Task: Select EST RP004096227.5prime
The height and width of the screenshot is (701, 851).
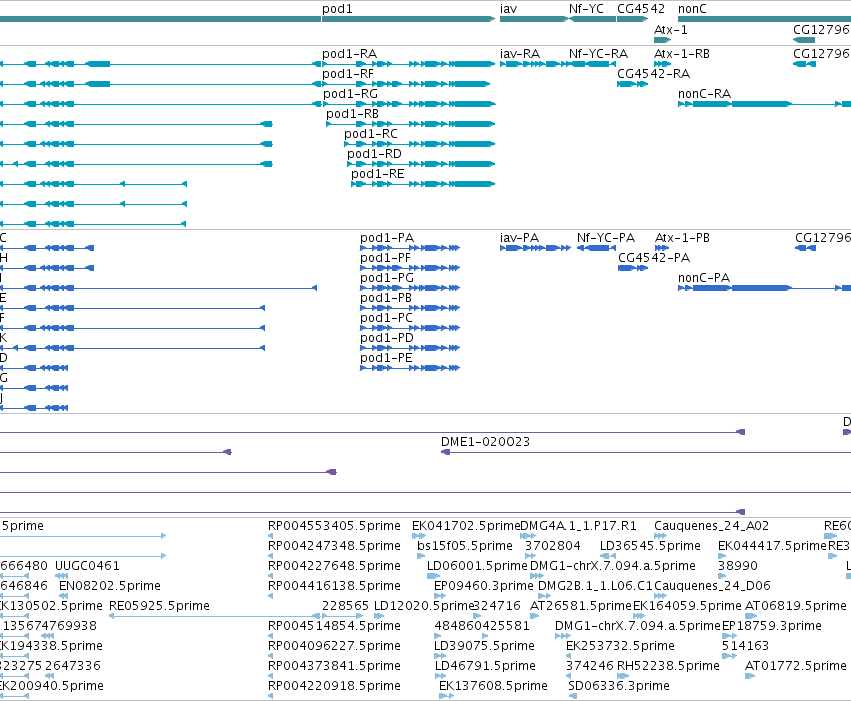Action: (334, 646)
